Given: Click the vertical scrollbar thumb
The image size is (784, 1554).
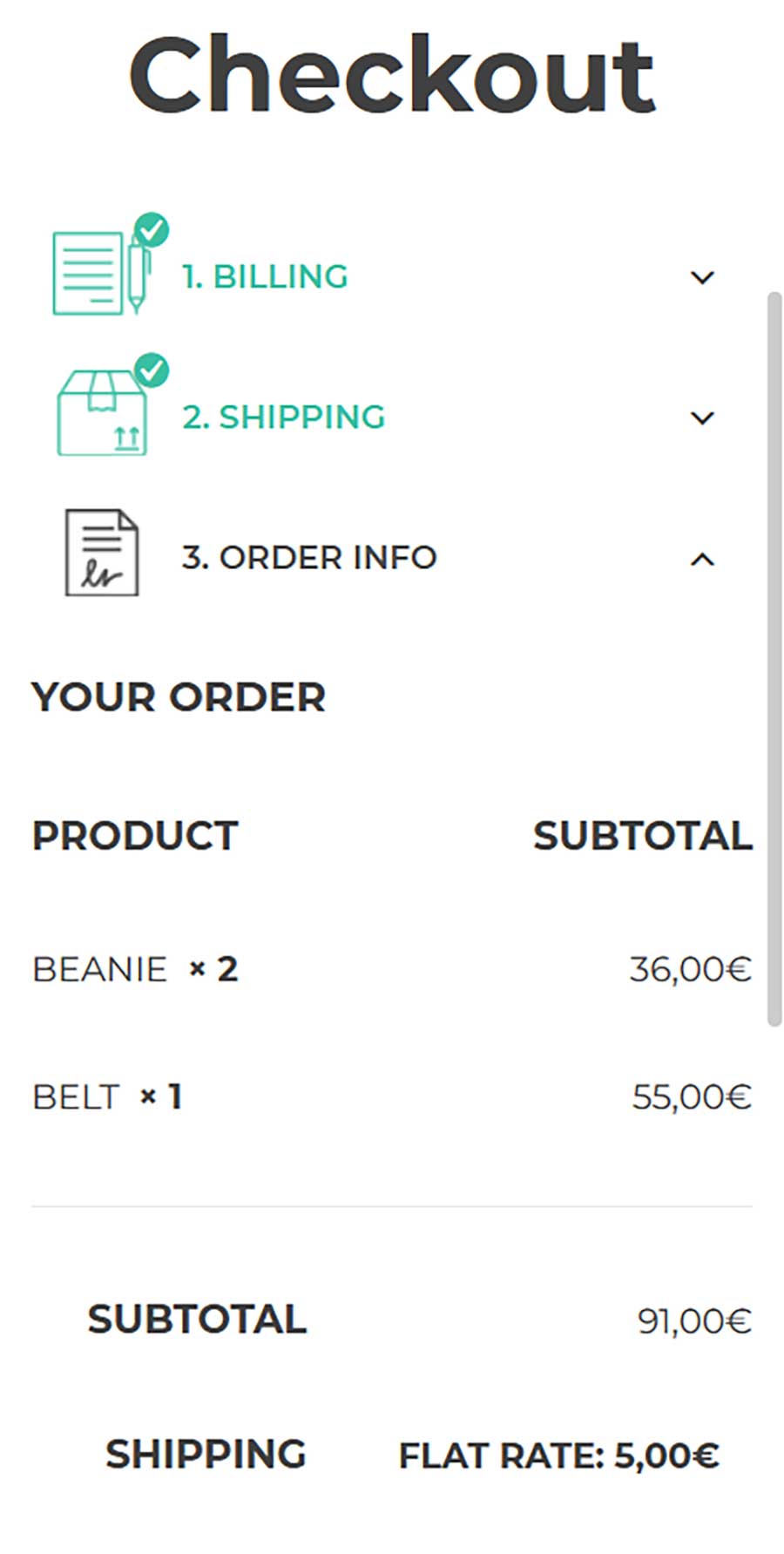Looking at the screenshot, I should (x=774, y=659).
